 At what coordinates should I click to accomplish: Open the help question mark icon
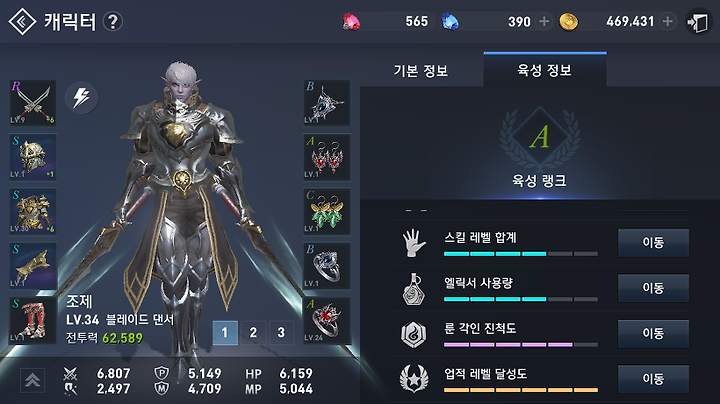[112, 22]
